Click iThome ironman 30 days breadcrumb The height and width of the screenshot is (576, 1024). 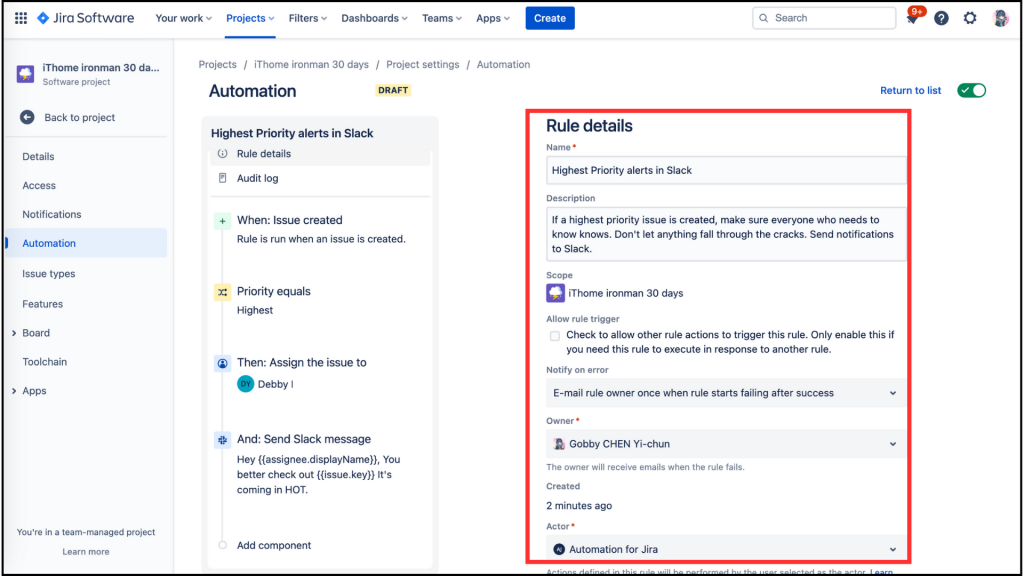(x=312, y=65)
